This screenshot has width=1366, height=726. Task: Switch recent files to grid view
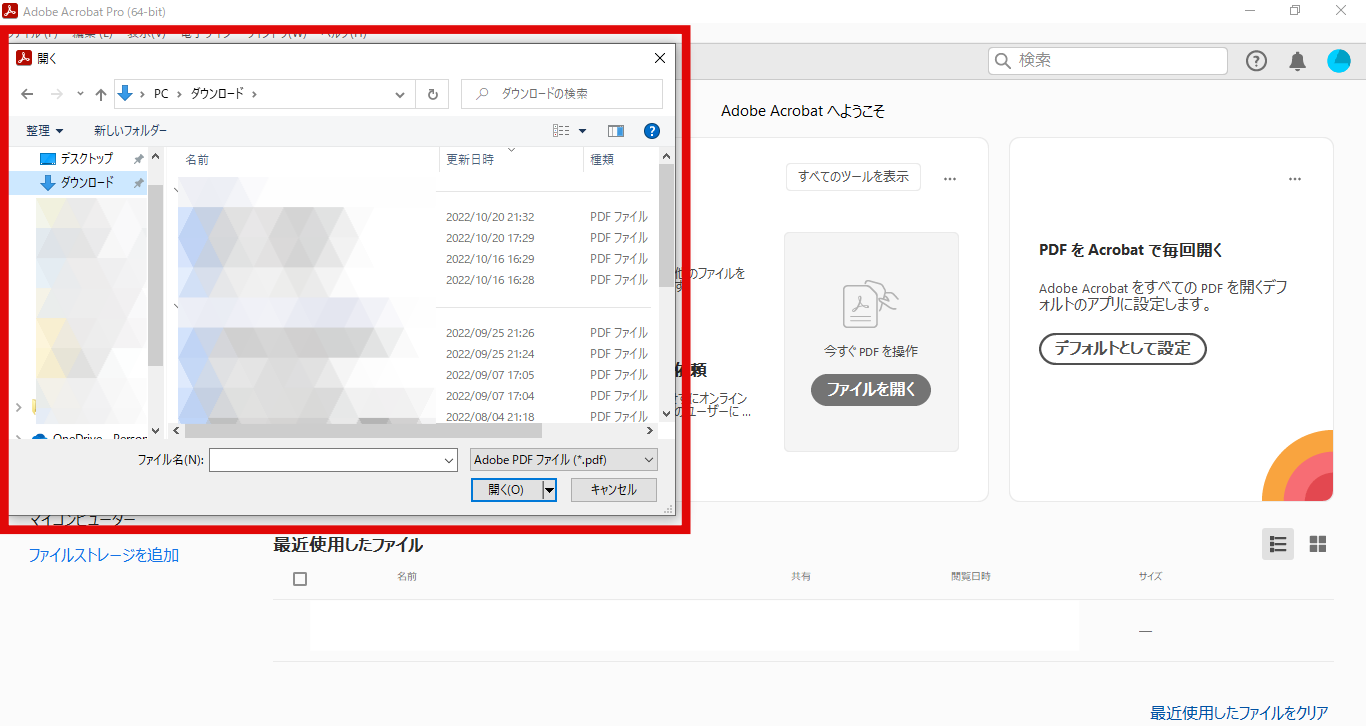(x=1318, y=544)
